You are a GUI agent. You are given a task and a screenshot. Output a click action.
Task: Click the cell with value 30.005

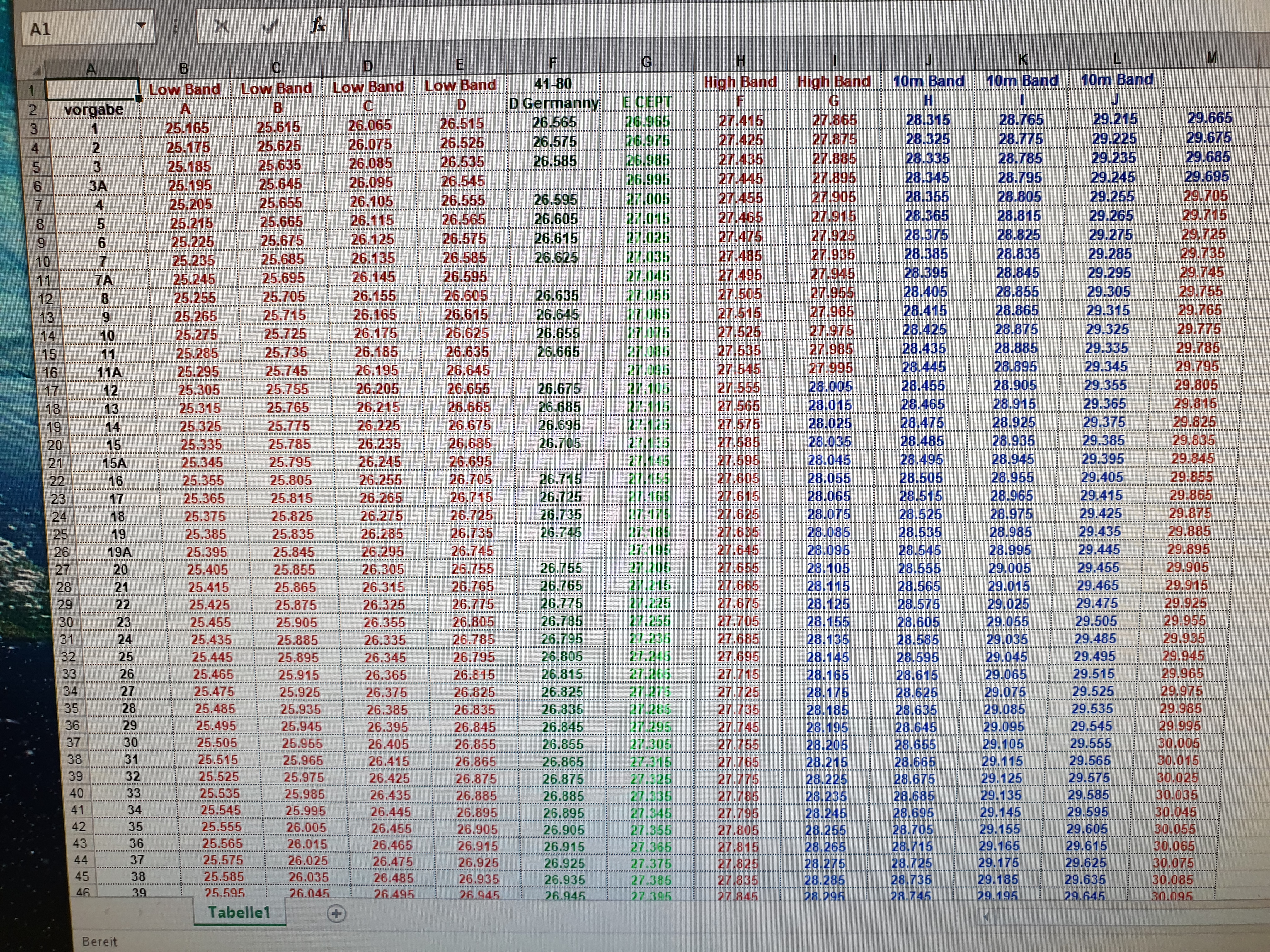1179,743
